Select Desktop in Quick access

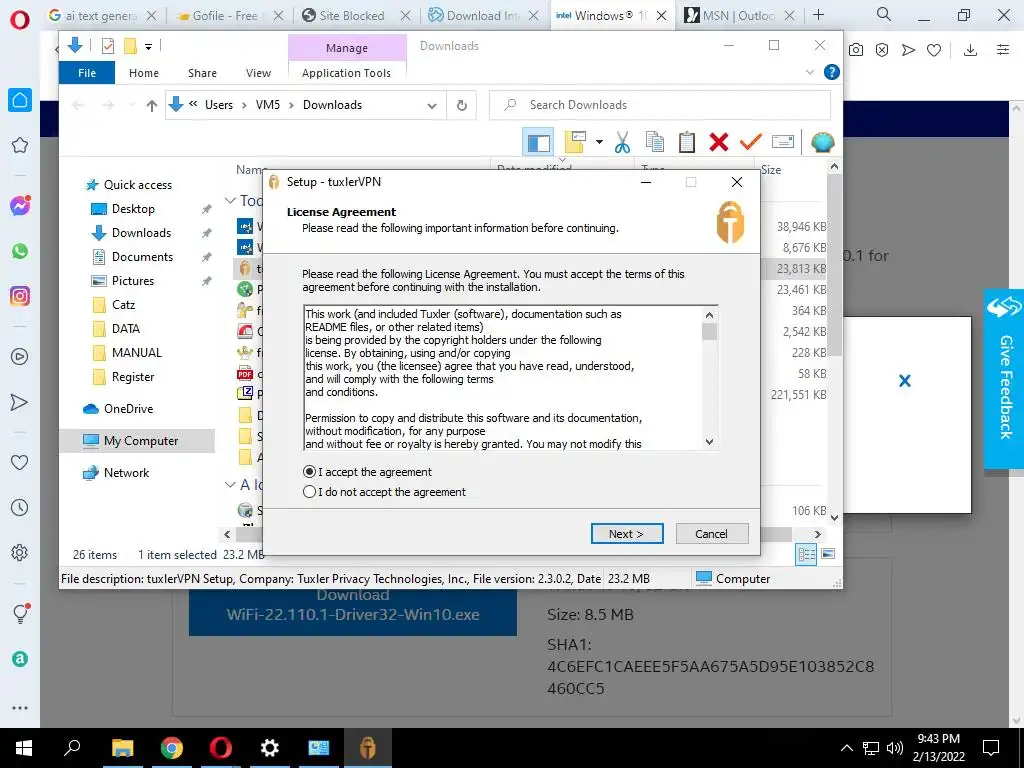point(133,209)
